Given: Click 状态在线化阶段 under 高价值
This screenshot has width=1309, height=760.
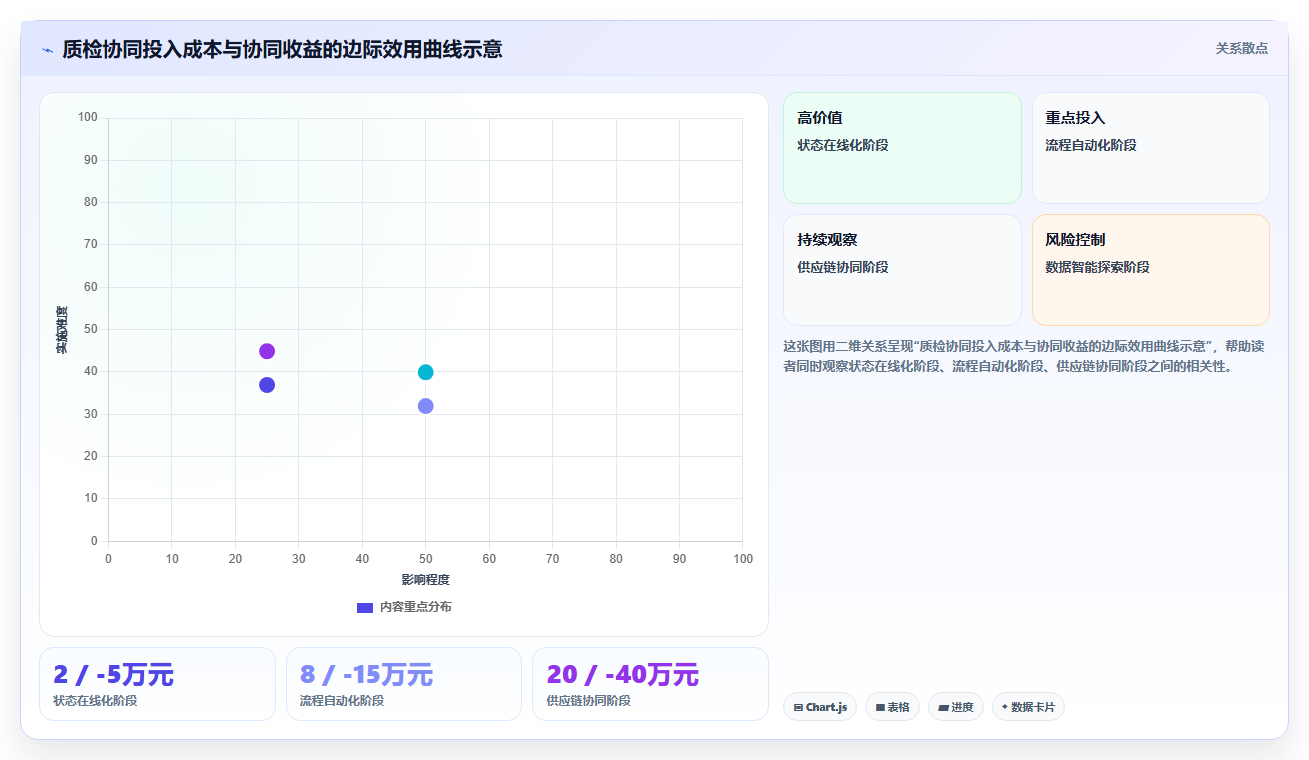Looking at the screenshot, I should [x=843, y=145].
